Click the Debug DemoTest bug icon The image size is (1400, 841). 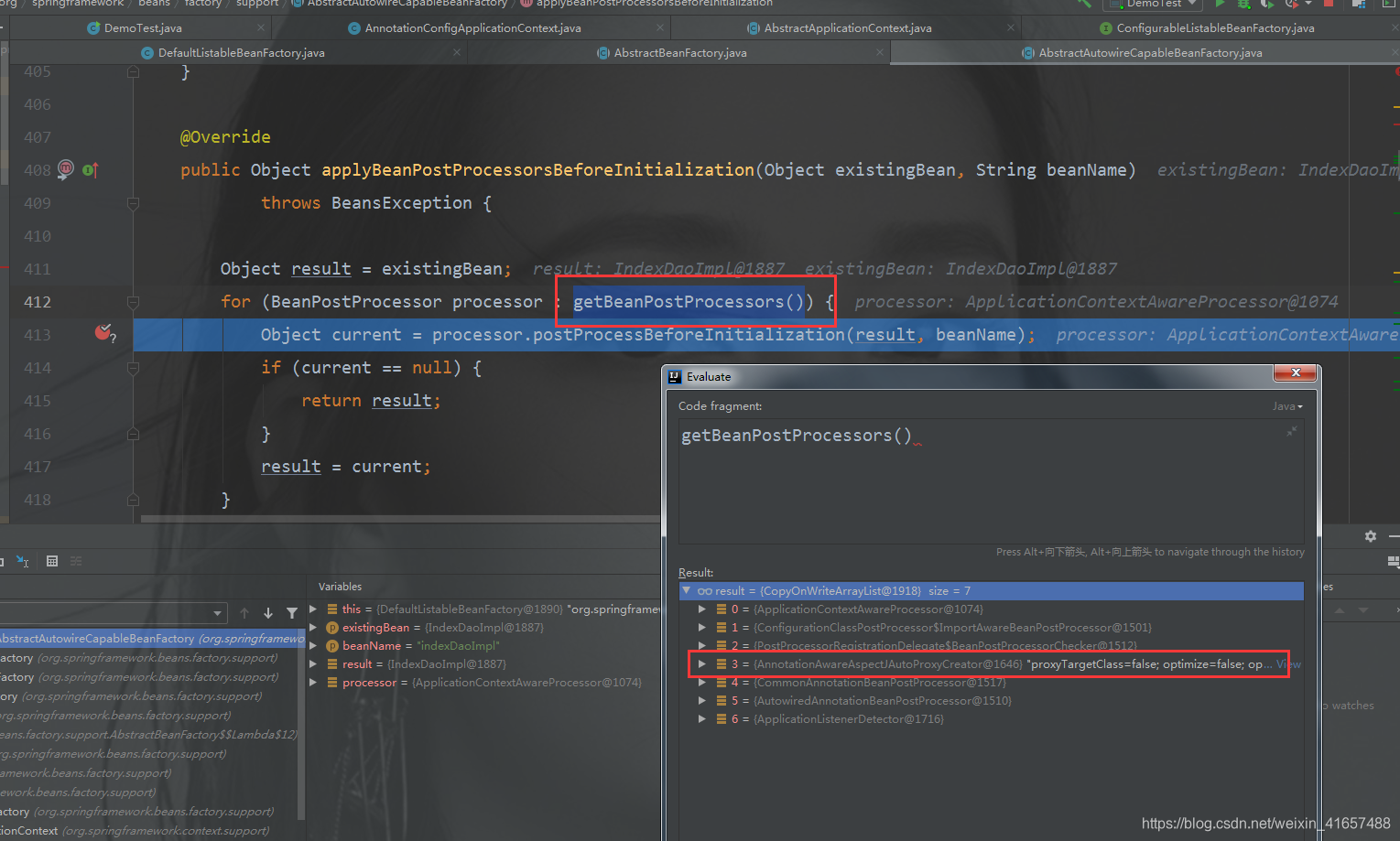(x=1243, y=4)
